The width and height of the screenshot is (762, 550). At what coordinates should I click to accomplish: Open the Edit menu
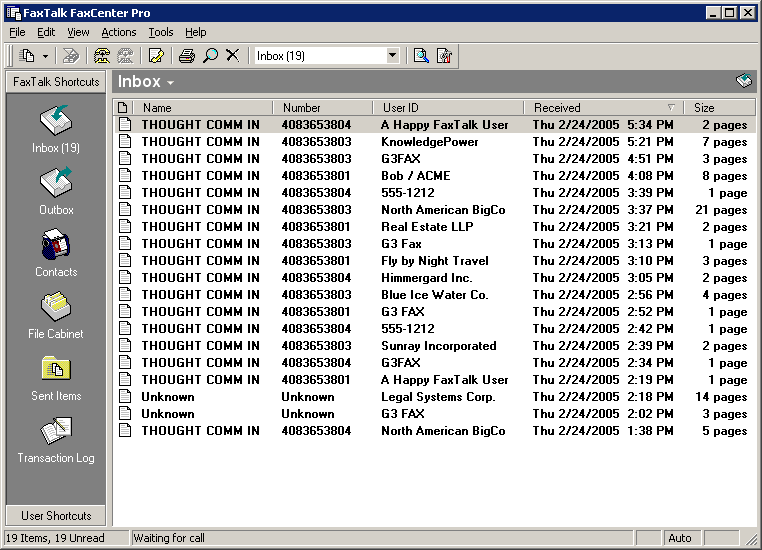[46, 32]
